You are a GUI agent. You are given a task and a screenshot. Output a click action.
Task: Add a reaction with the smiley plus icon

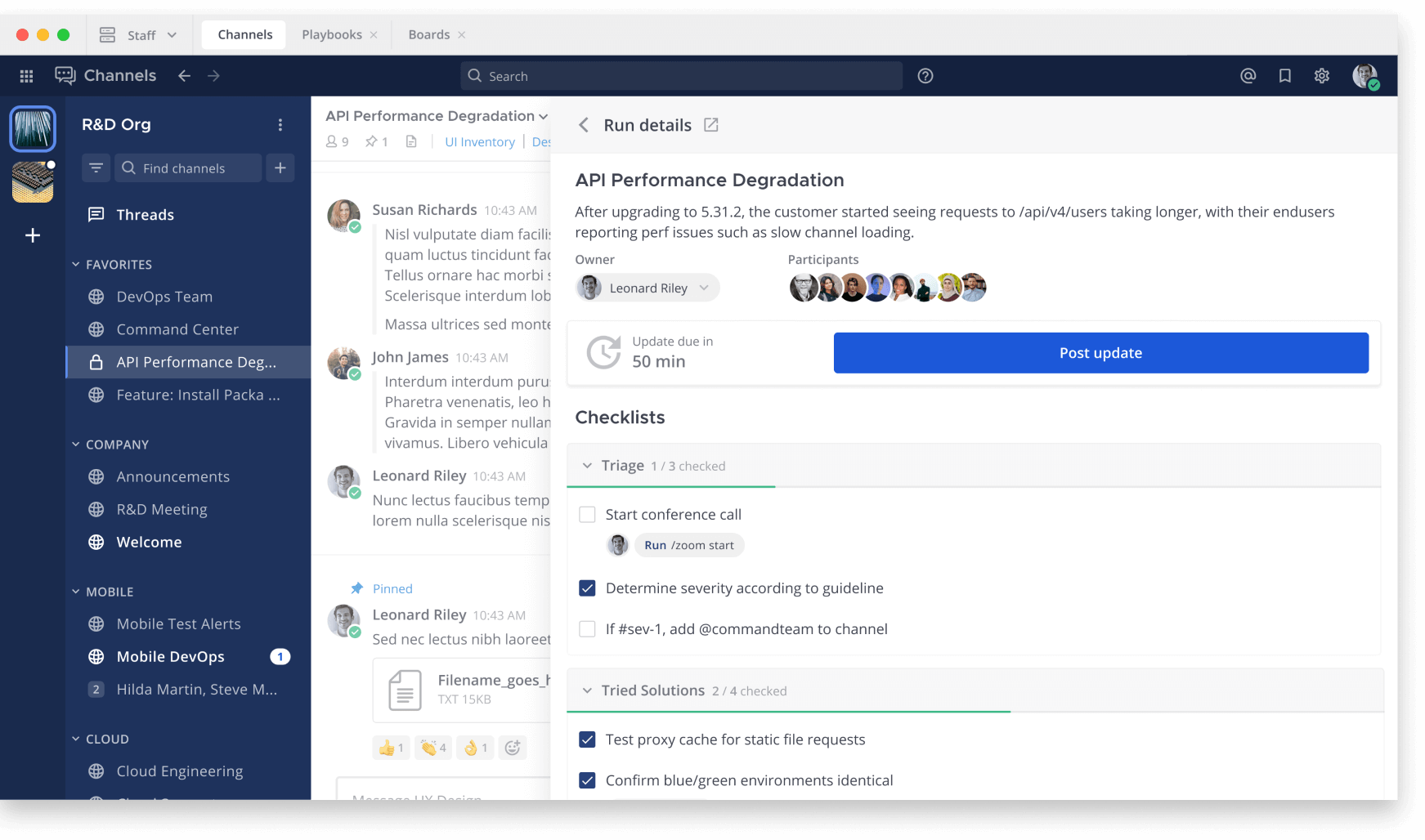click(513, 748)
